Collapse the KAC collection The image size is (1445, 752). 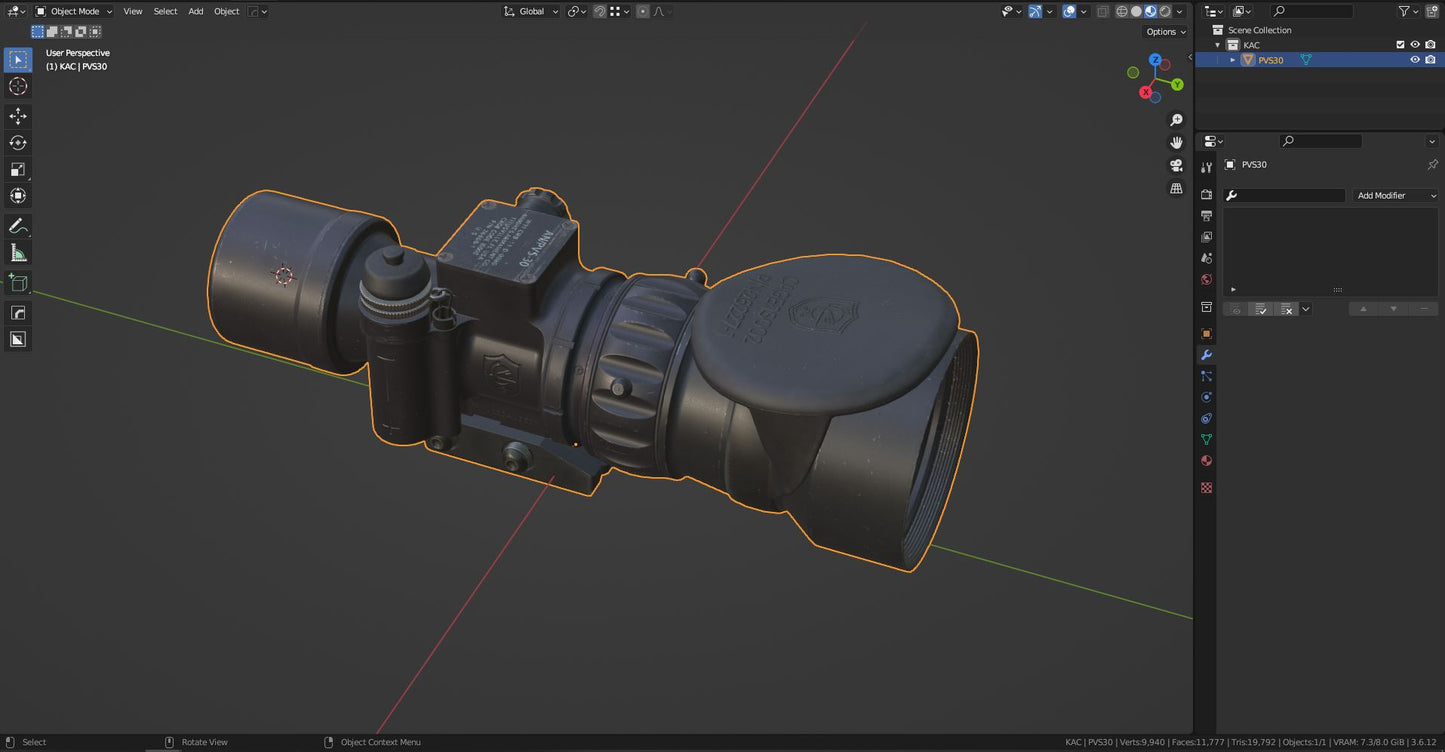pos(1217,44)
